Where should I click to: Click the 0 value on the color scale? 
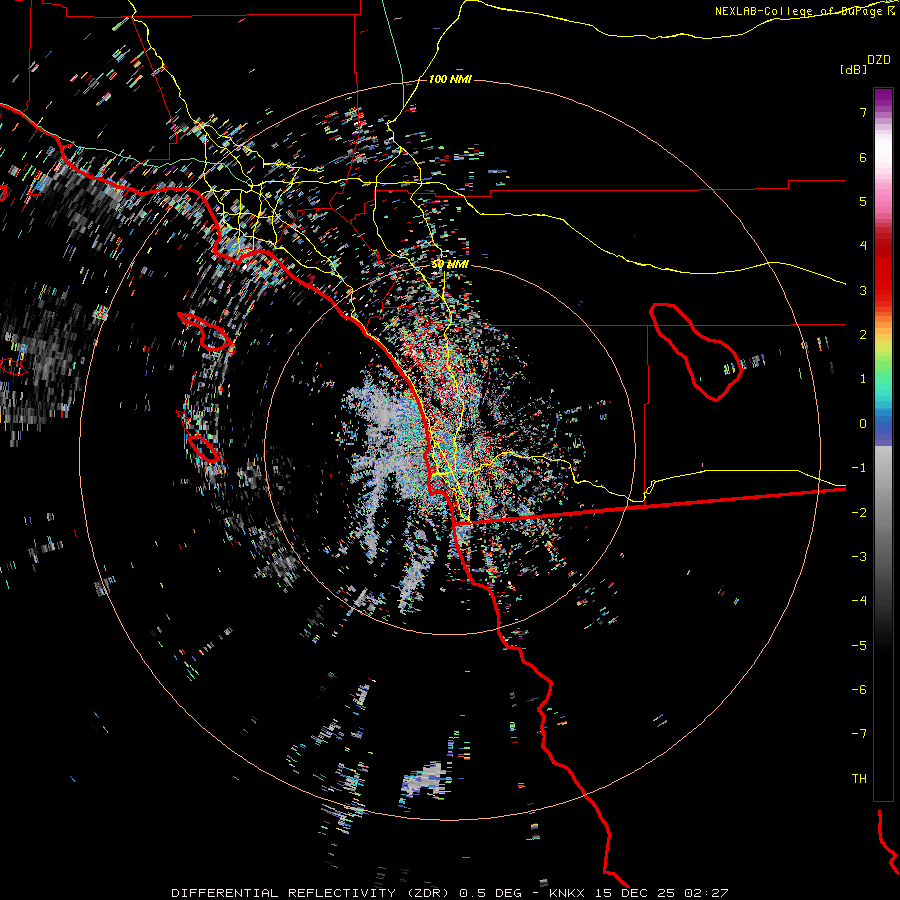tap(863, 424)
